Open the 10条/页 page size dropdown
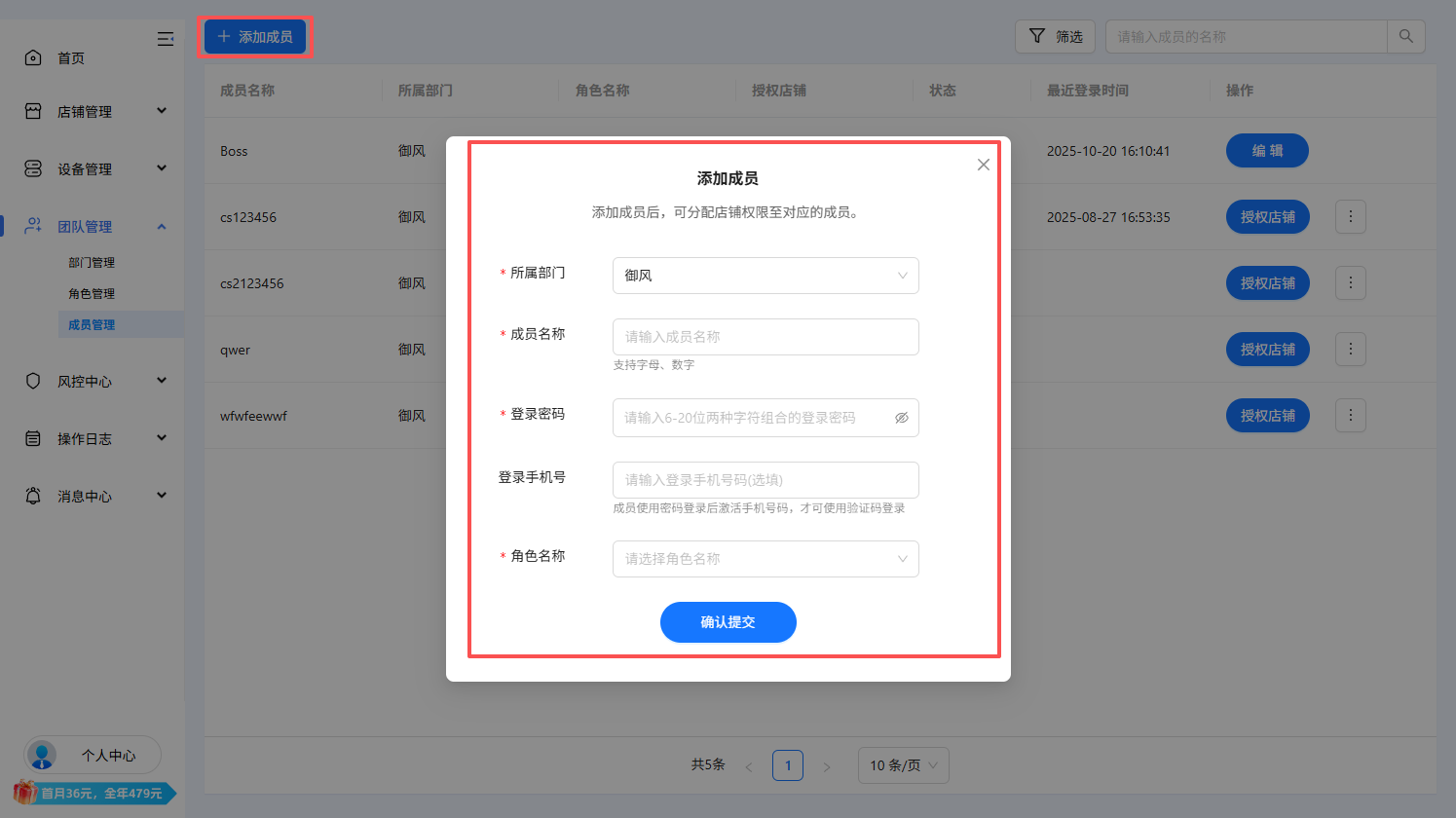The image size is (1456, 818). [x=903, y=765]
